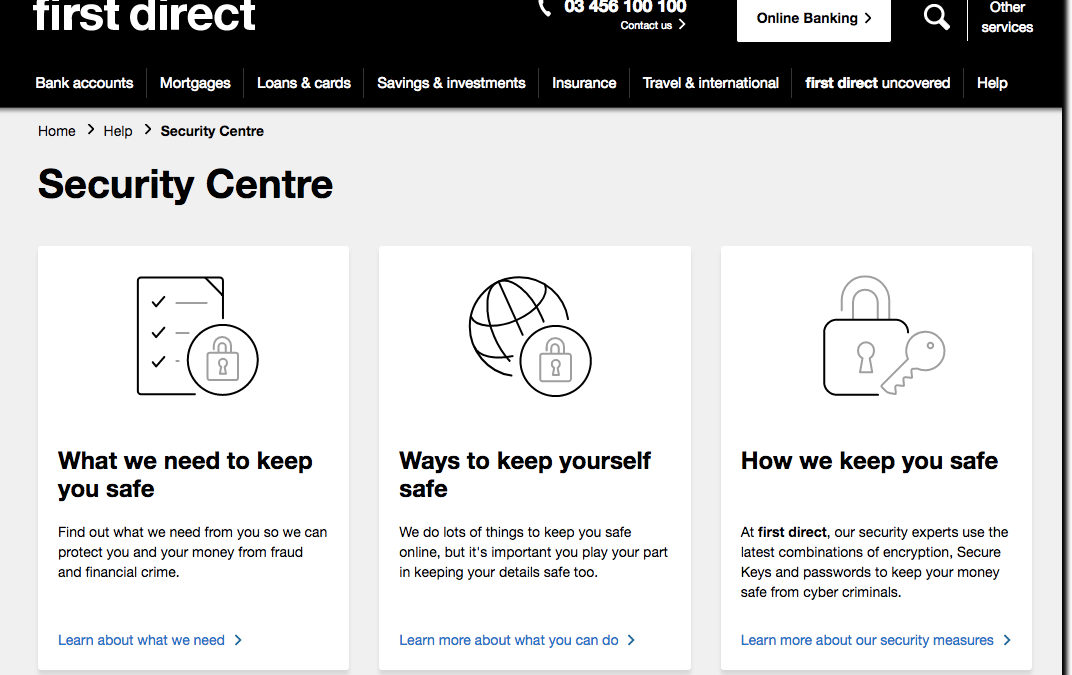Image resolution: width=1072 pixels, height=675 pixels.
Task: Click chevron after our security measures link
Action: (x=1007, y=640)
